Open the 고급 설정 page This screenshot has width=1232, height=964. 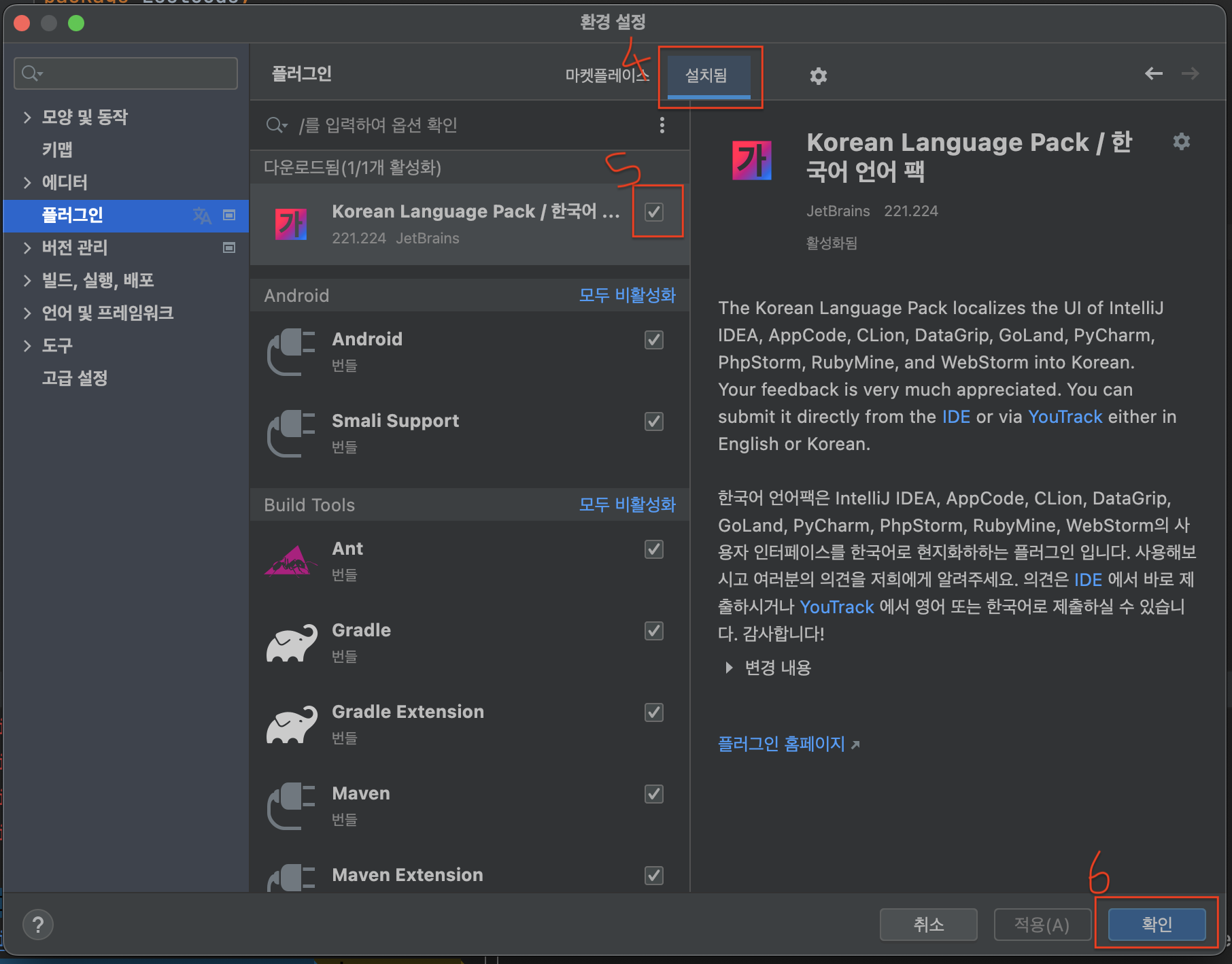(75, 378)
